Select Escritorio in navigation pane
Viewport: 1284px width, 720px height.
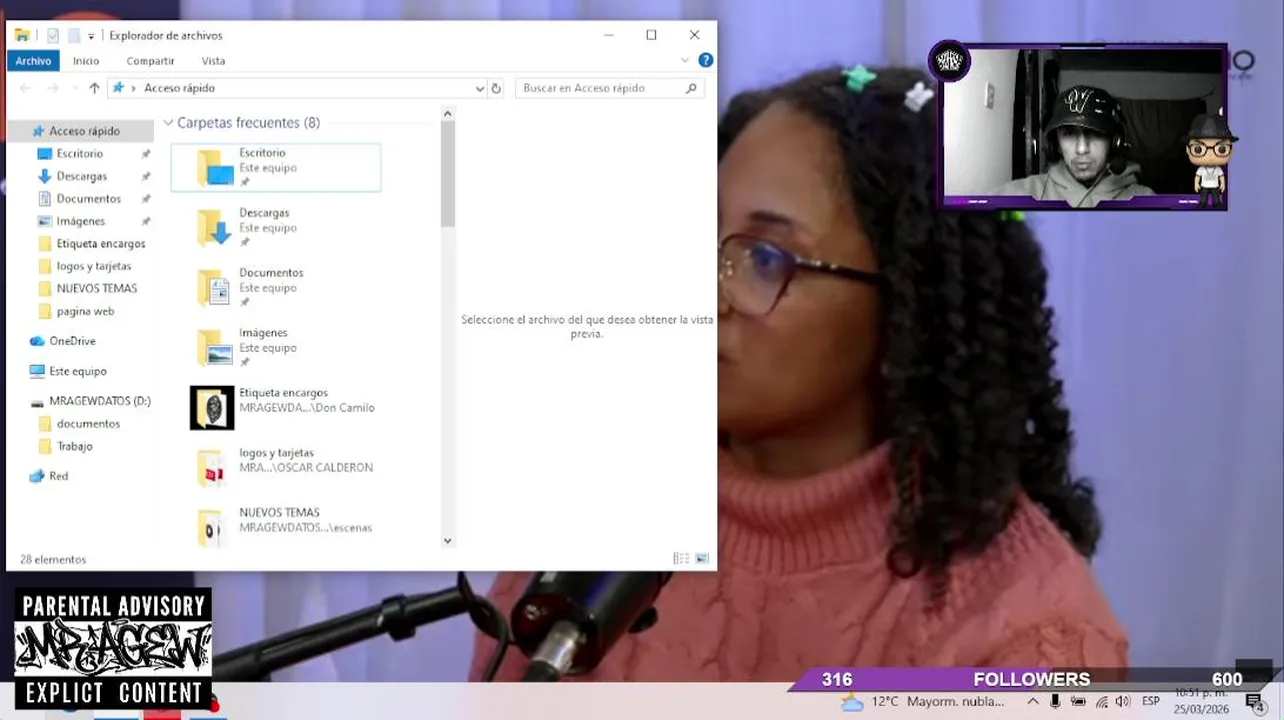pyautogui.click(x=79, y=153)
